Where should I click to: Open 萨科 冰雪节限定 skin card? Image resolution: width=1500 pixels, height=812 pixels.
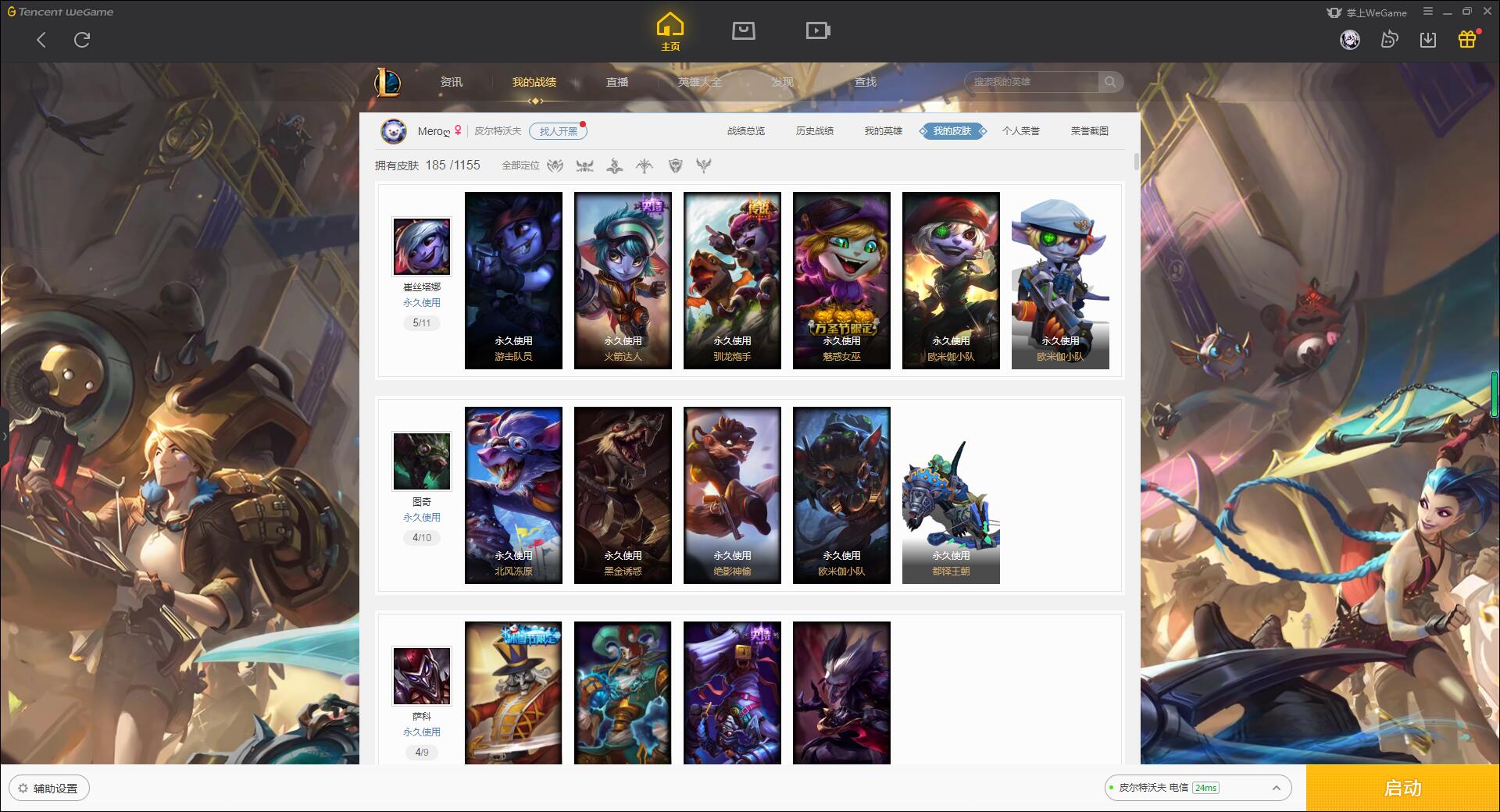click(513, 693)
